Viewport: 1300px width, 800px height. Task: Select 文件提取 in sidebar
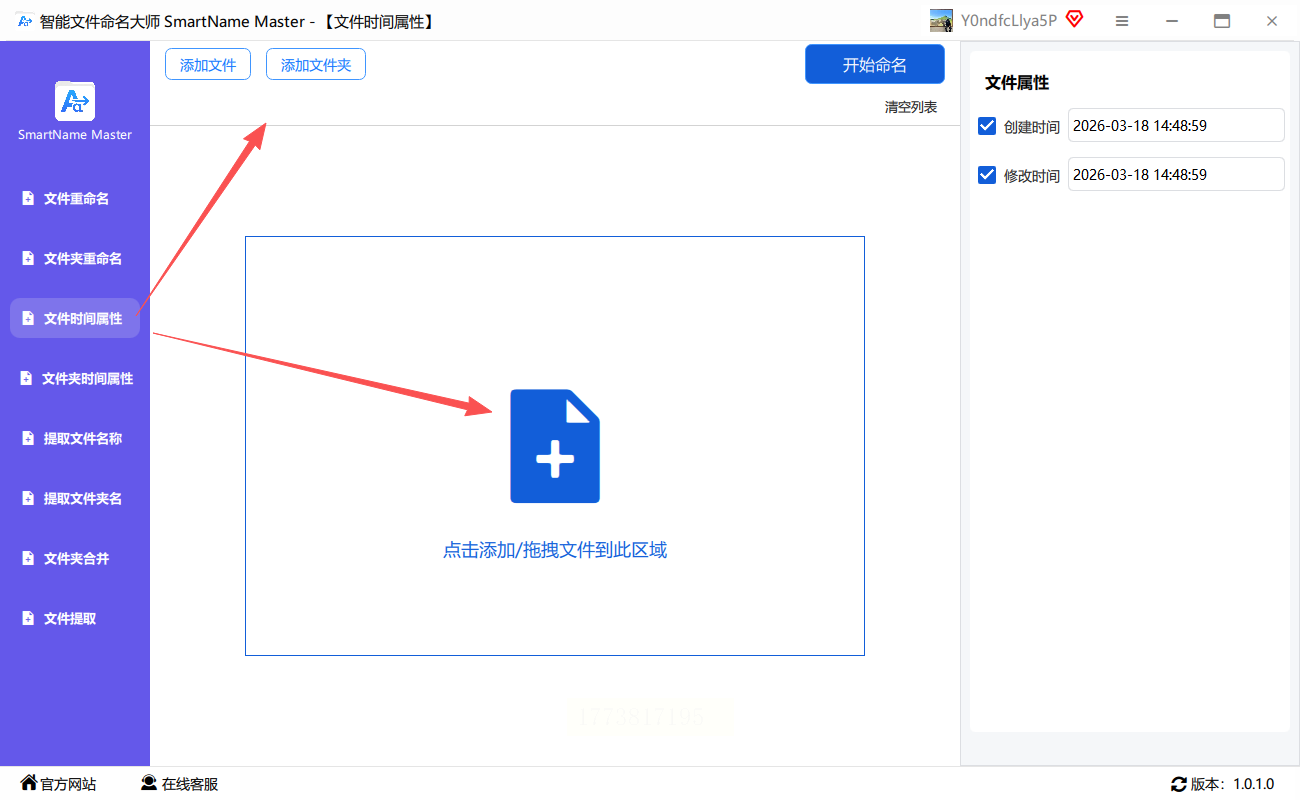tap(75, 618)
